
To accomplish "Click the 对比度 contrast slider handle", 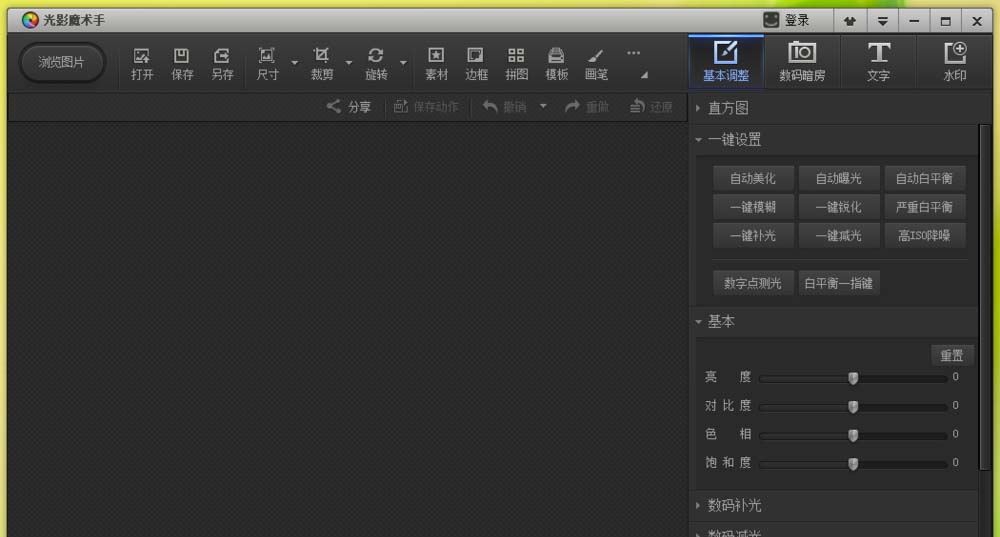I will click(853, 406).
